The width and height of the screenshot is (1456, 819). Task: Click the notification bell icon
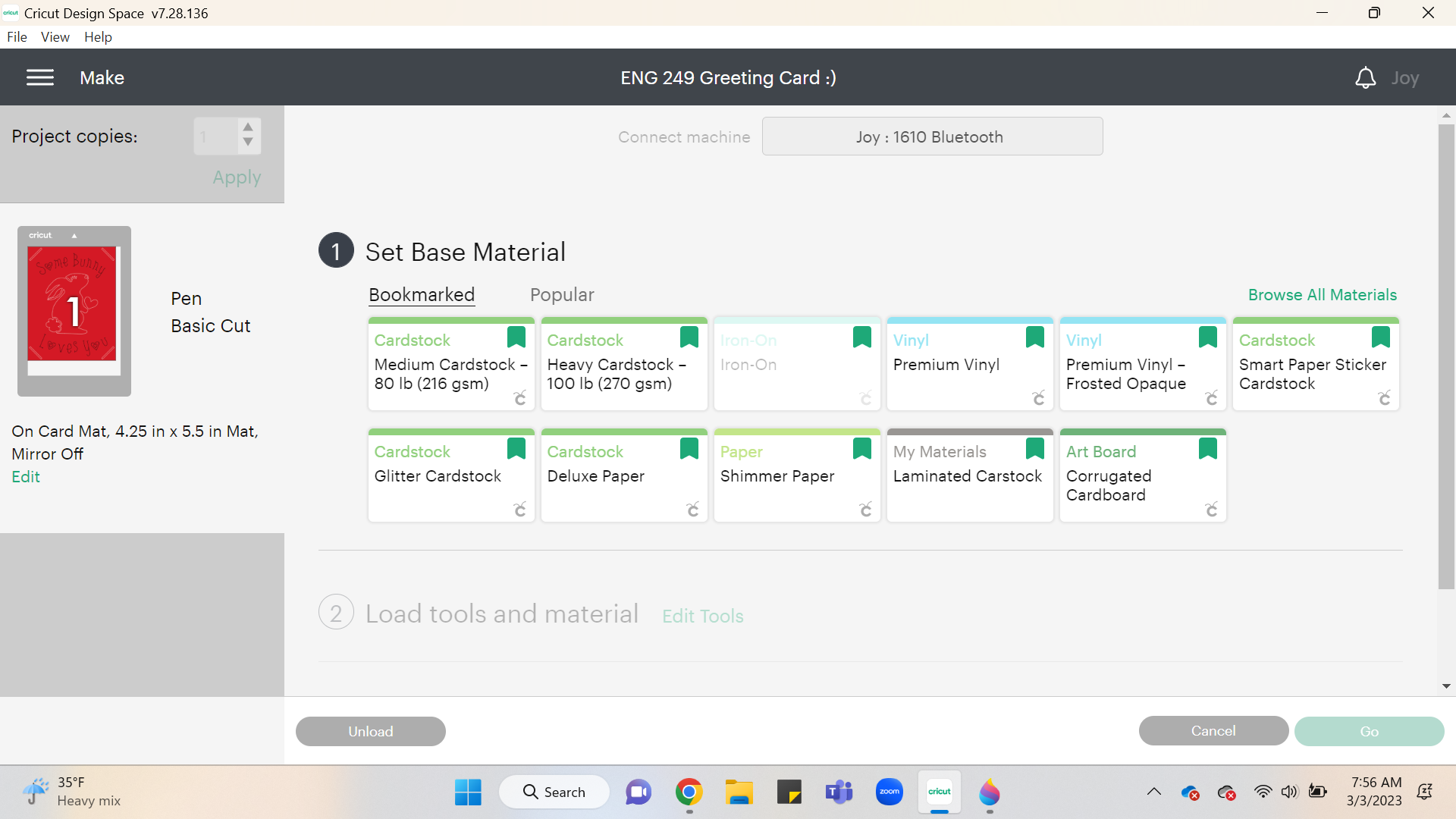pos(1365,78)
